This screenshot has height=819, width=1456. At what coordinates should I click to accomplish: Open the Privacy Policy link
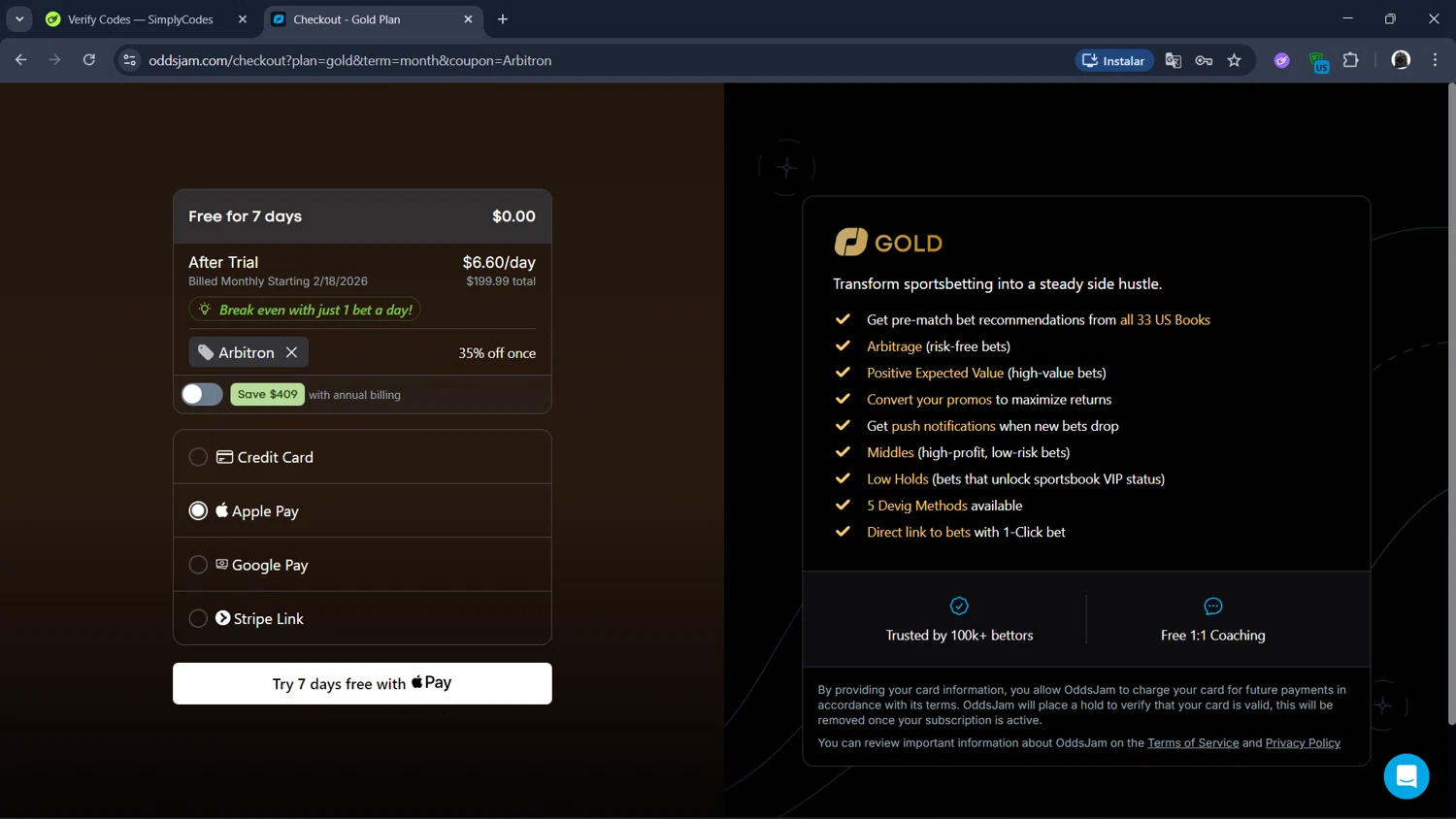click(1303, 742)
